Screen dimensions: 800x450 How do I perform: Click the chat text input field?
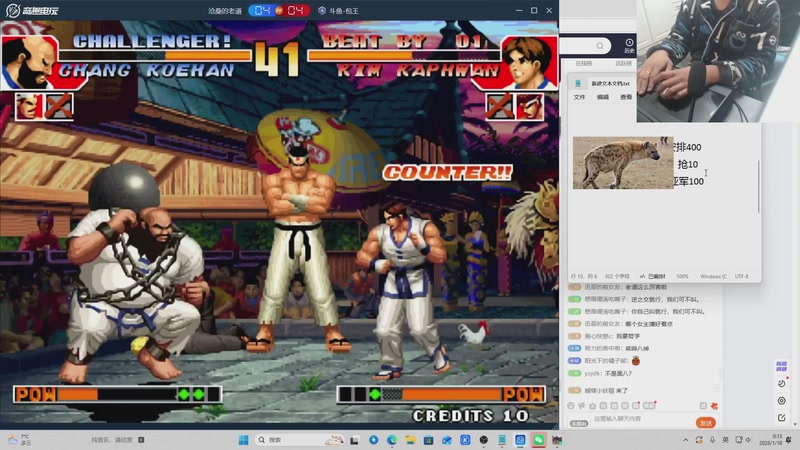[643, 419]
